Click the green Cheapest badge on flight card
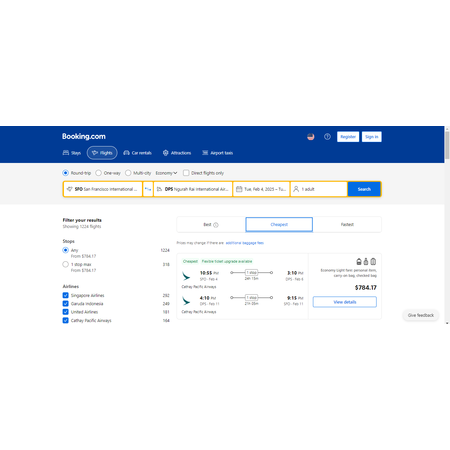This screenshot has width=450, height=450. point(190,261)
